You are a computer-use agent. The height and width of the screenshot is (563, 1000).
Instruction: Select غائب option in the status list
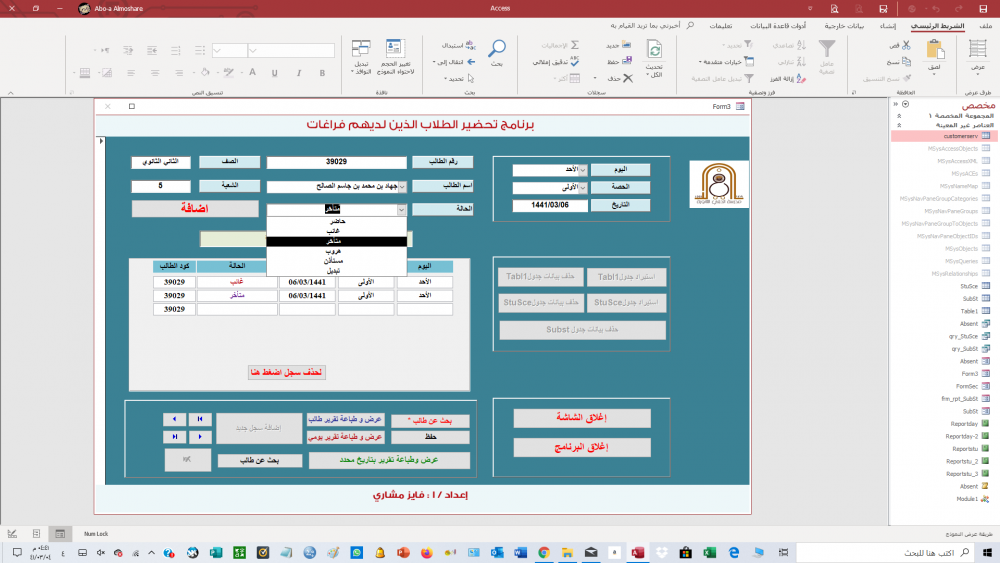(337, 231)
